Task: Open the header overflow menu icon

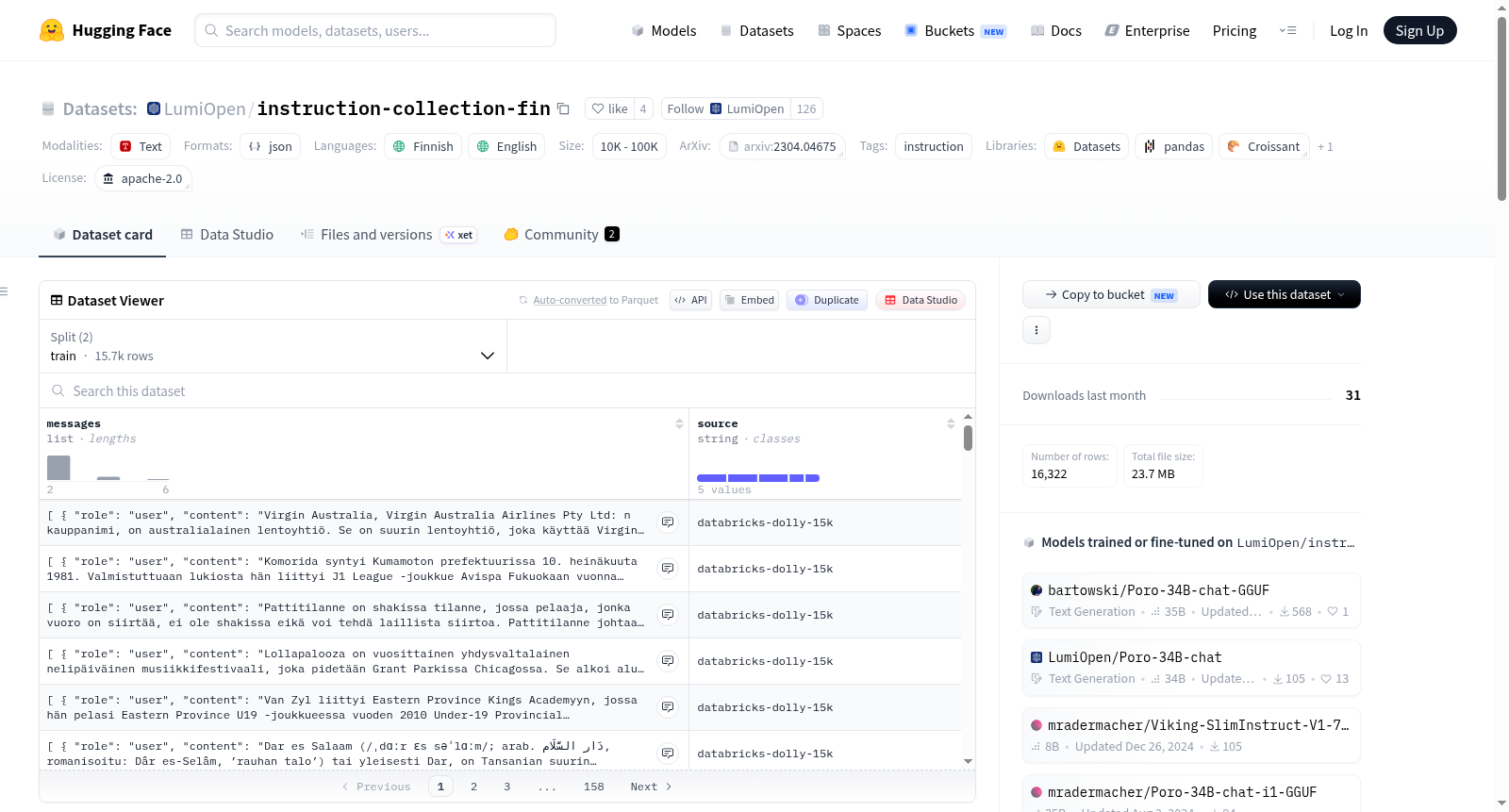Action: point(1287,30)
